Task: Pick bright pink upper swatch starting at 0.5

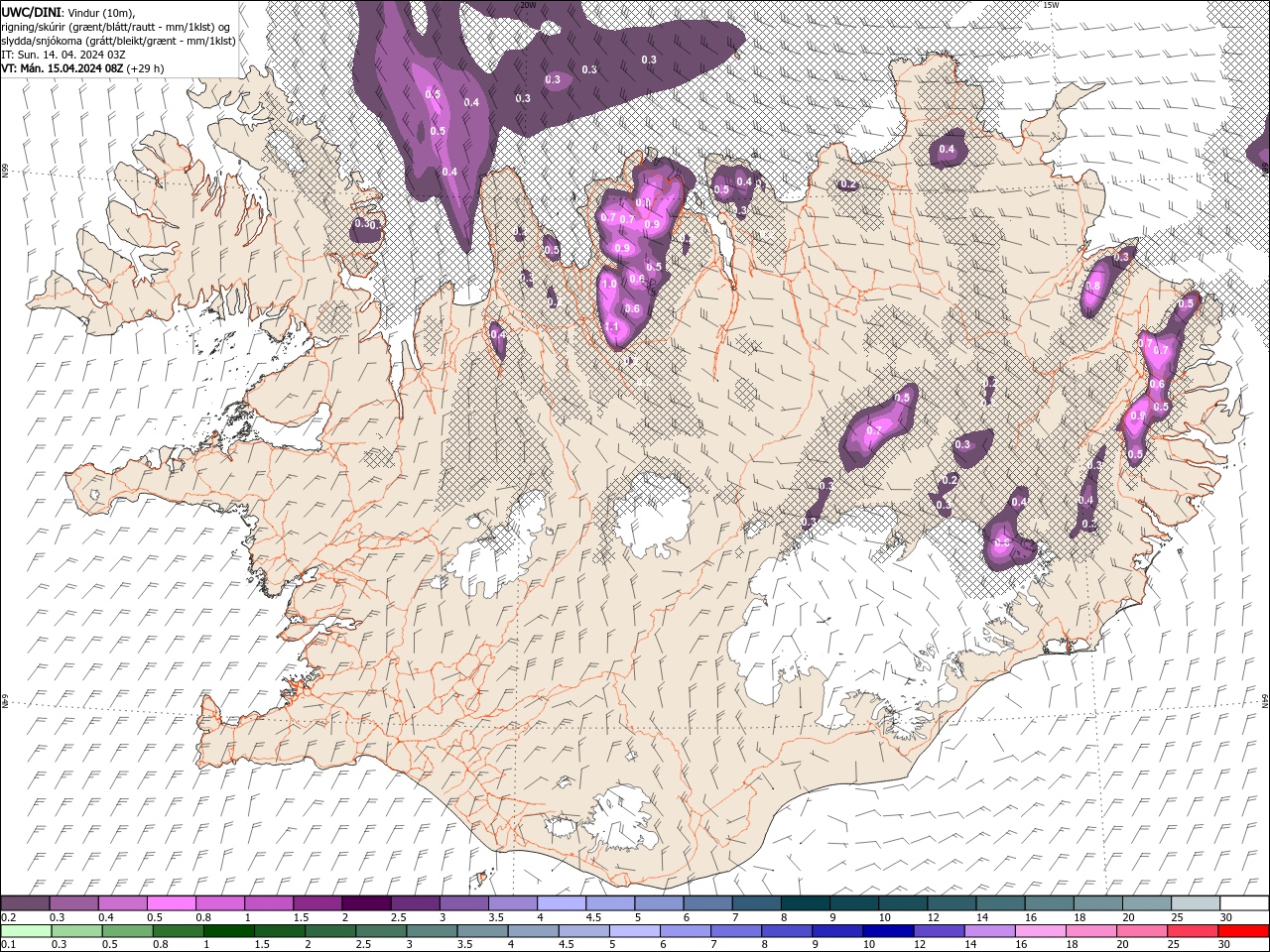Action: tap(171, 903)
